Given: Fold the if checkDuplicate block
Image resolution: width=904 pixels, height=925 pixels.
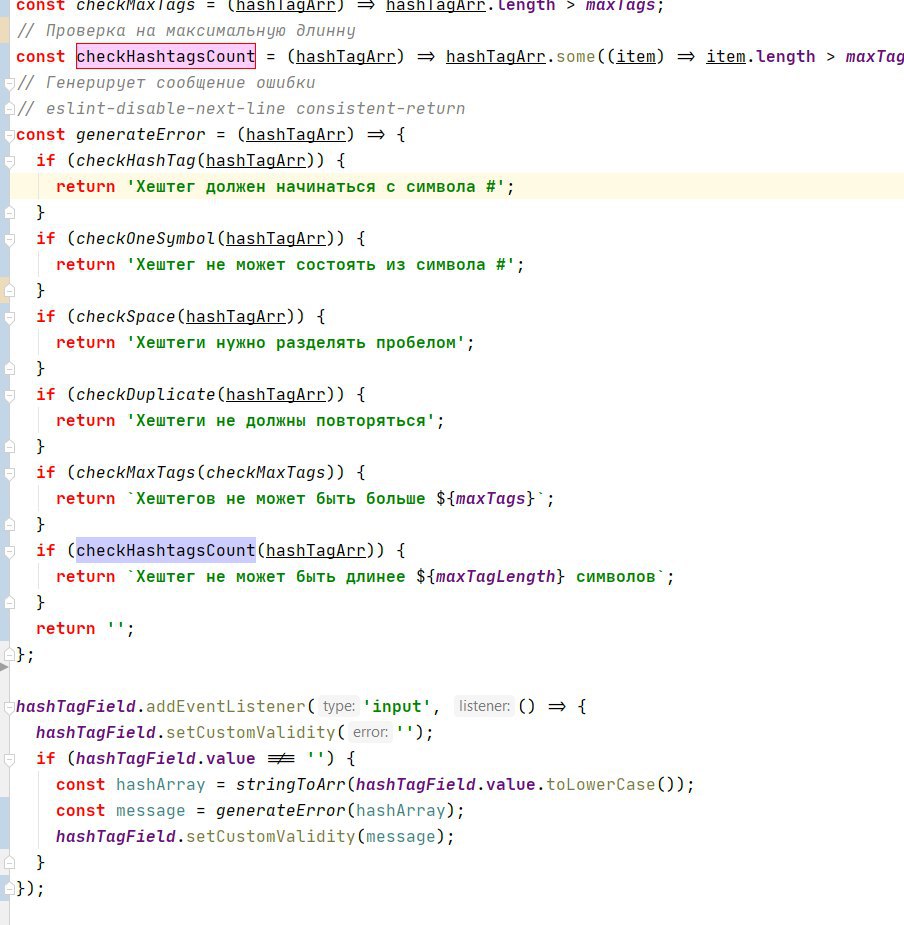Looking at the screenshot, I should click(9, 395).
